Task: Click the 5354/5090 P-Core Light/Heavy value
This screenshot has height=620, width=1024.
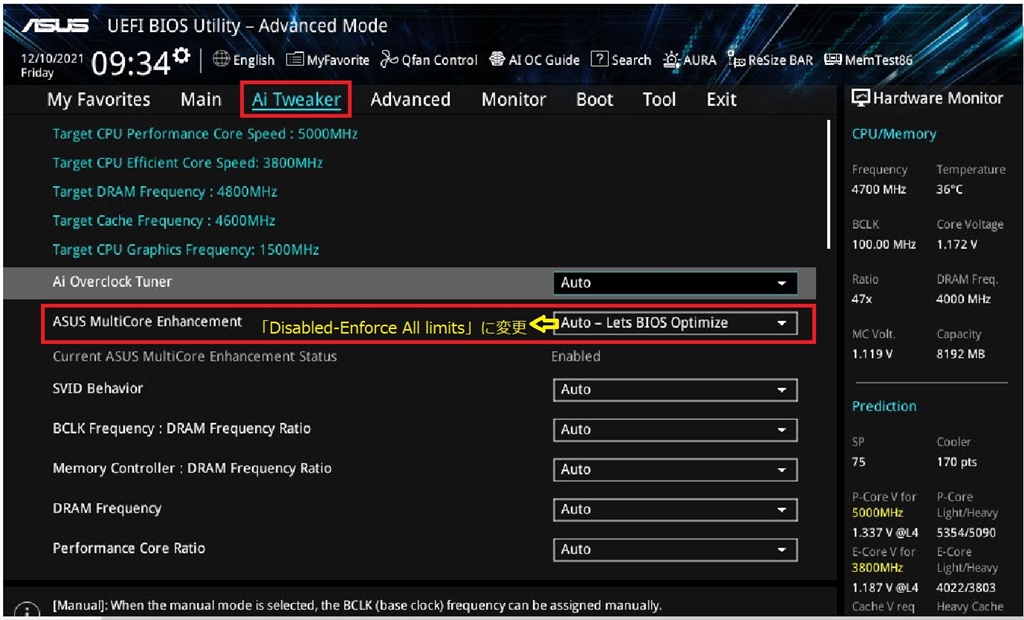Action: pos(967,532)
